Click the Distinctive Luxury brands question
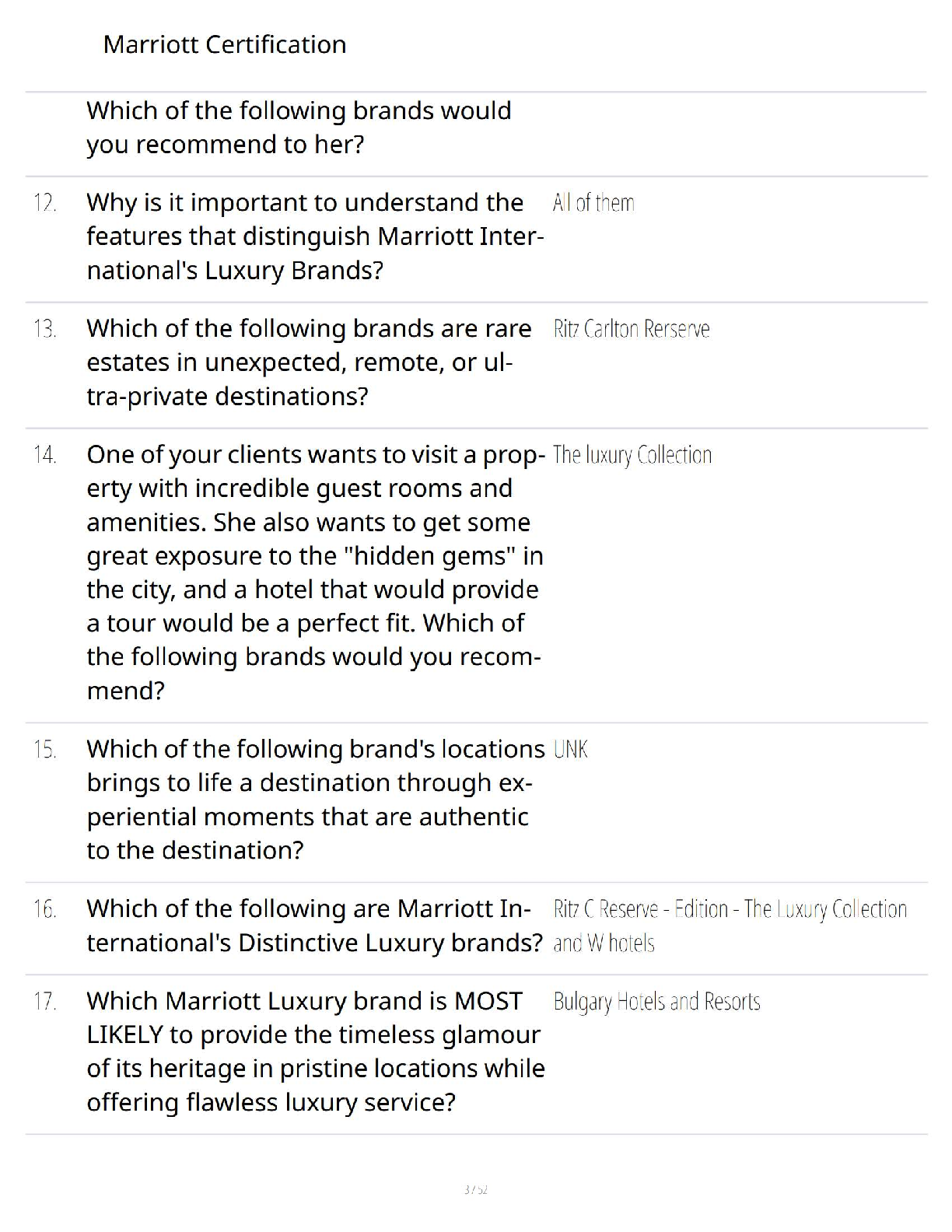 tap(314, 926)
